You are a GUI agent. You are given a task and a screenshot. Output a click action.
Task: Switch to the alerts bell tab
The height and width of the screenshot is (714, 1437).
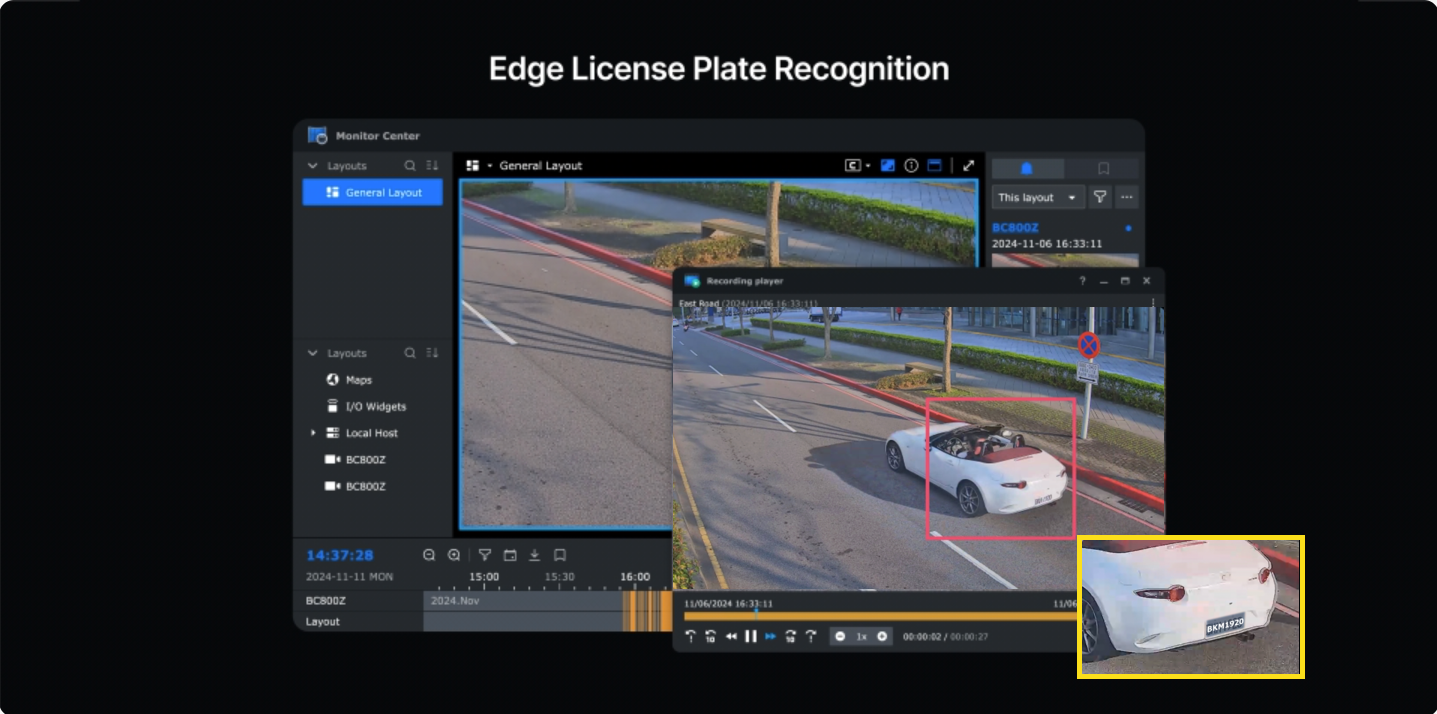(1027, 169)
